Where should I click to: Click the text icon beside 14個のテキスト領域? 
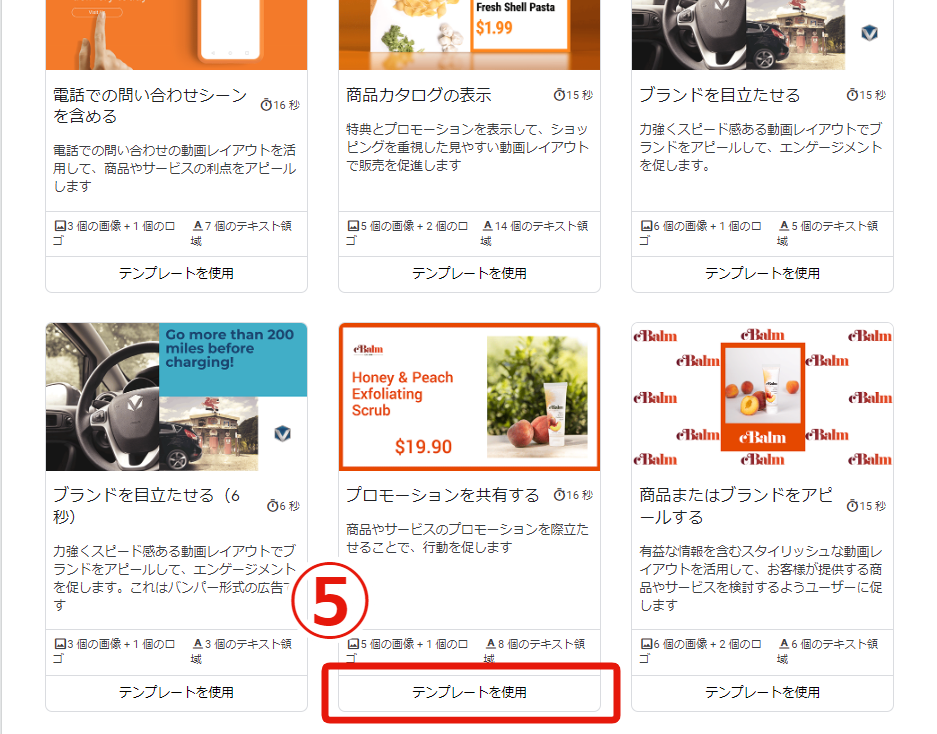487,226
